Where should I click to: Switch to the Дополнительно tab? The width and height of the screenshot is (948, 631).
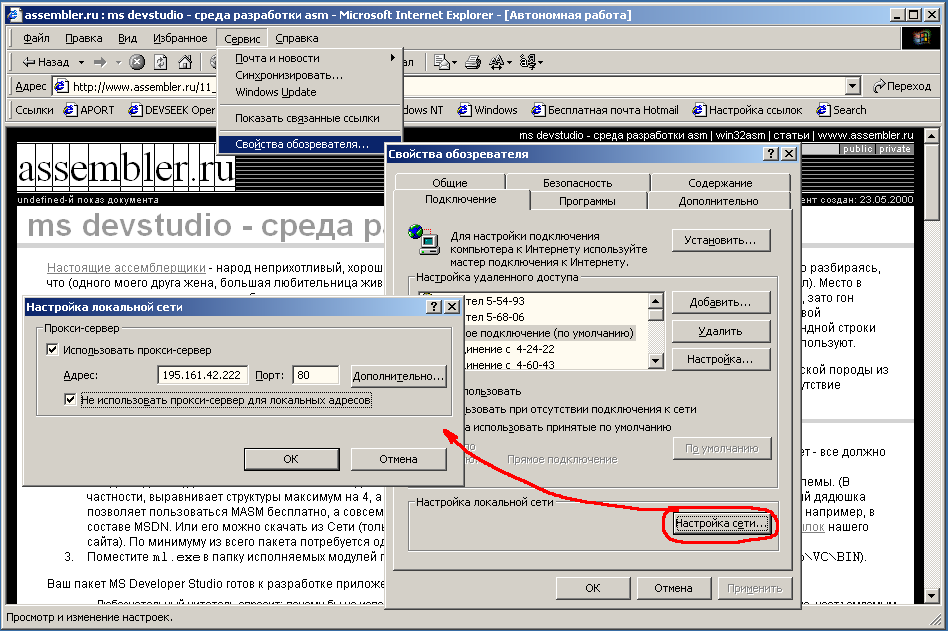pos(718,201)
